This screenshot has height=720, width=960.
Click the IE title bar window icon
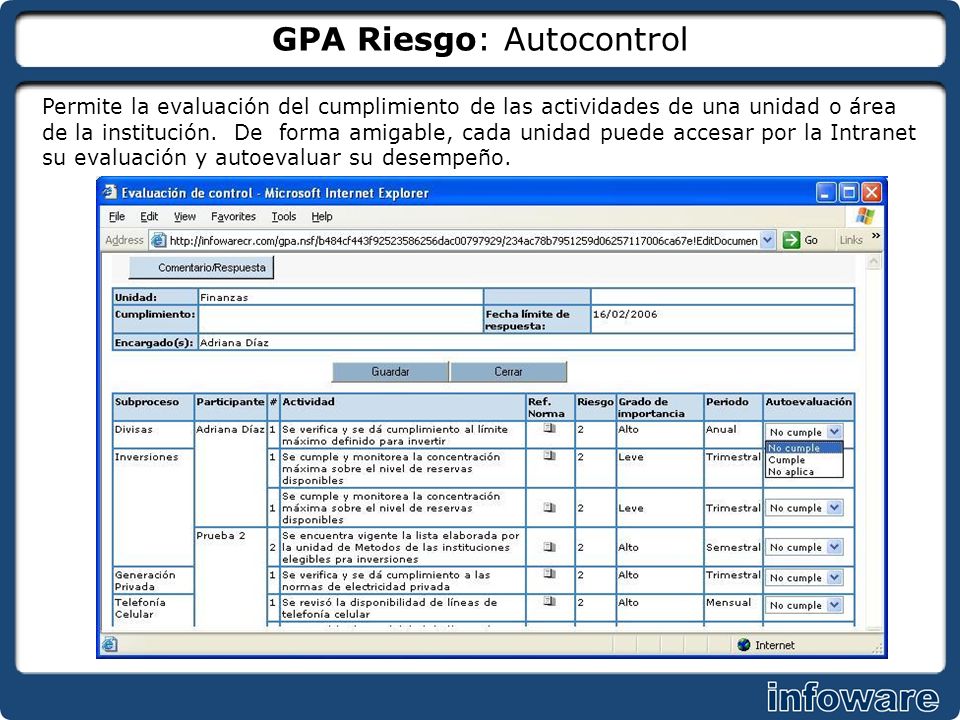110,192
